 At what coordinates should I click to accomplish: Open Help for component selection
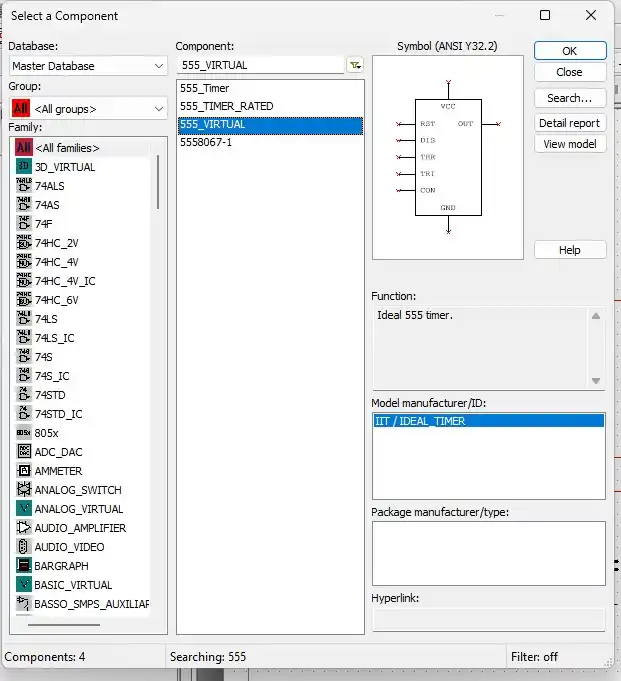click(x=570, y=250)
